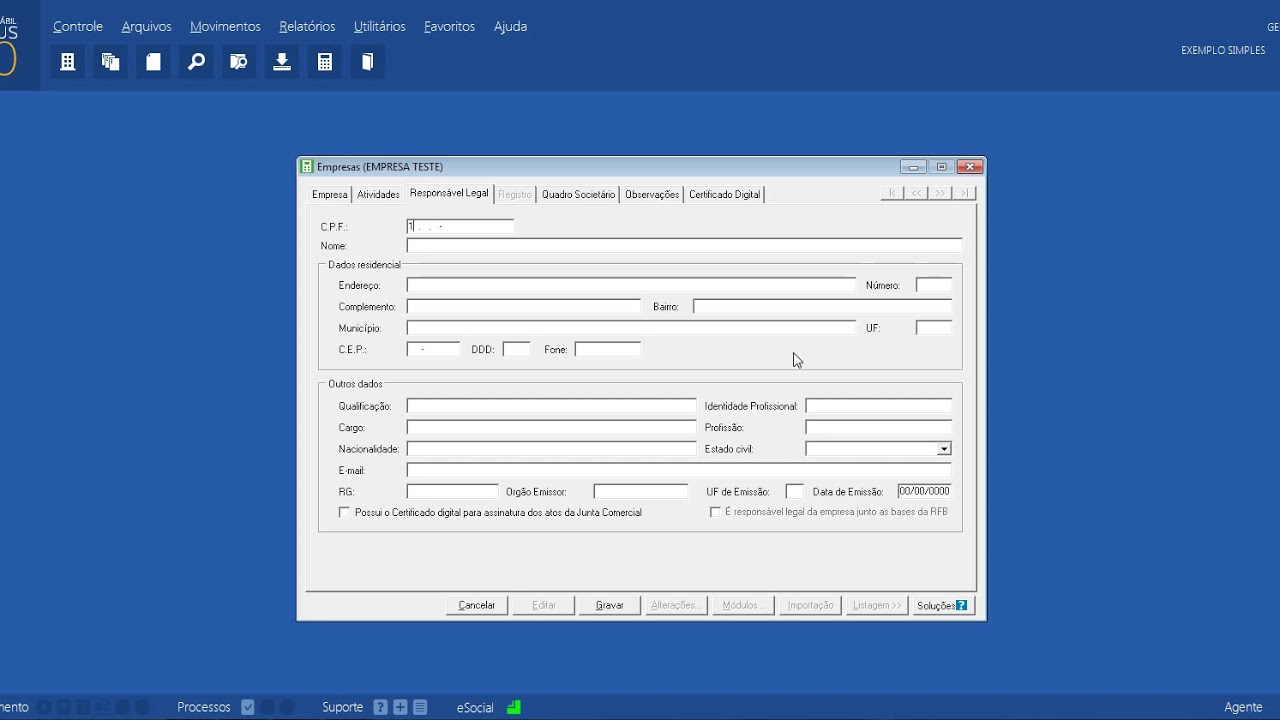This screenshot has height=720, width=1280.
Task: Click into the Endereço field
Action: pyautogui.click(x=631, y=285)
